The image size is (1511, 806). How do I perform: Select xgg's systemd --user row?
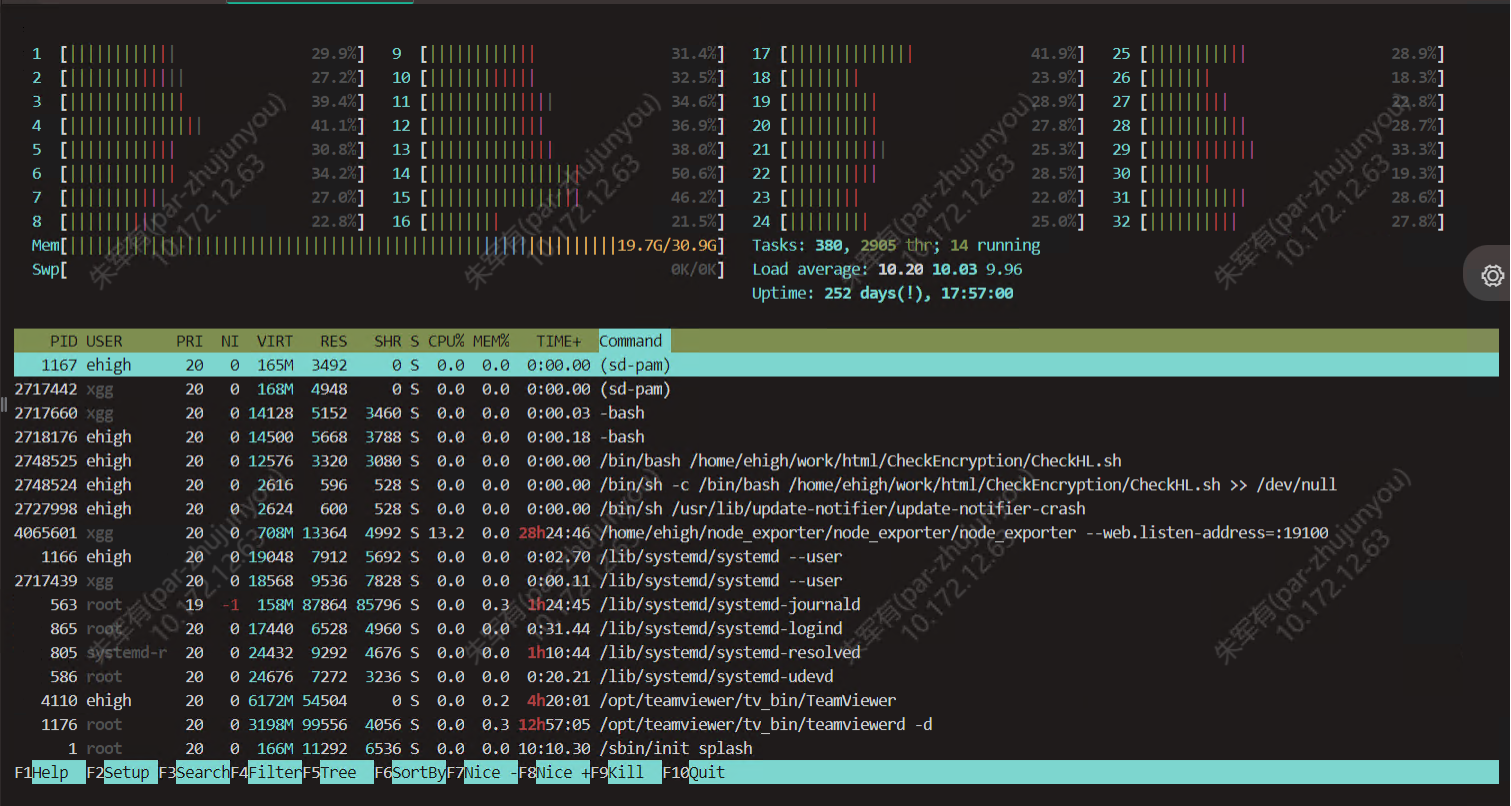[x=756, y=581]
